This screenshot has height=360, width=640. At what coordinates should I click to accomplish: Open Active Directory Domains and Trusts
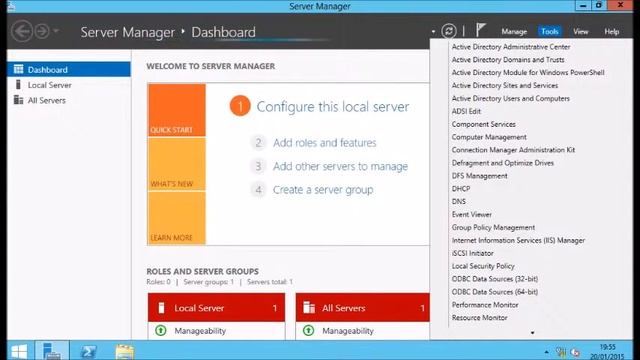pyautogui.click(x=508, y=60)
